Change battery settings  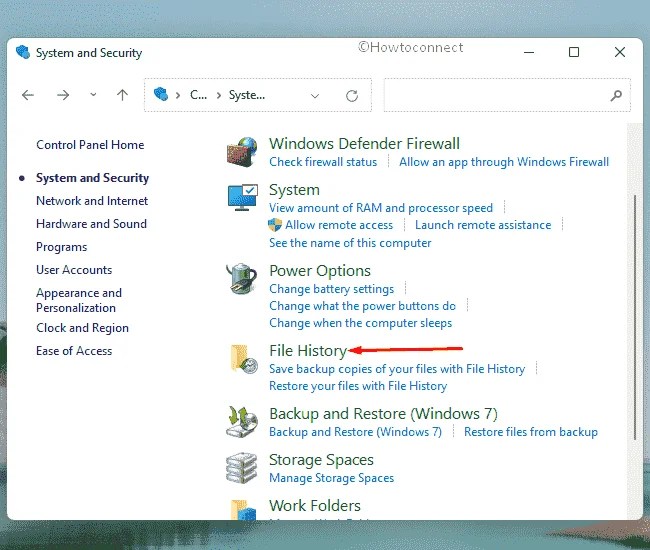[331, 289]
